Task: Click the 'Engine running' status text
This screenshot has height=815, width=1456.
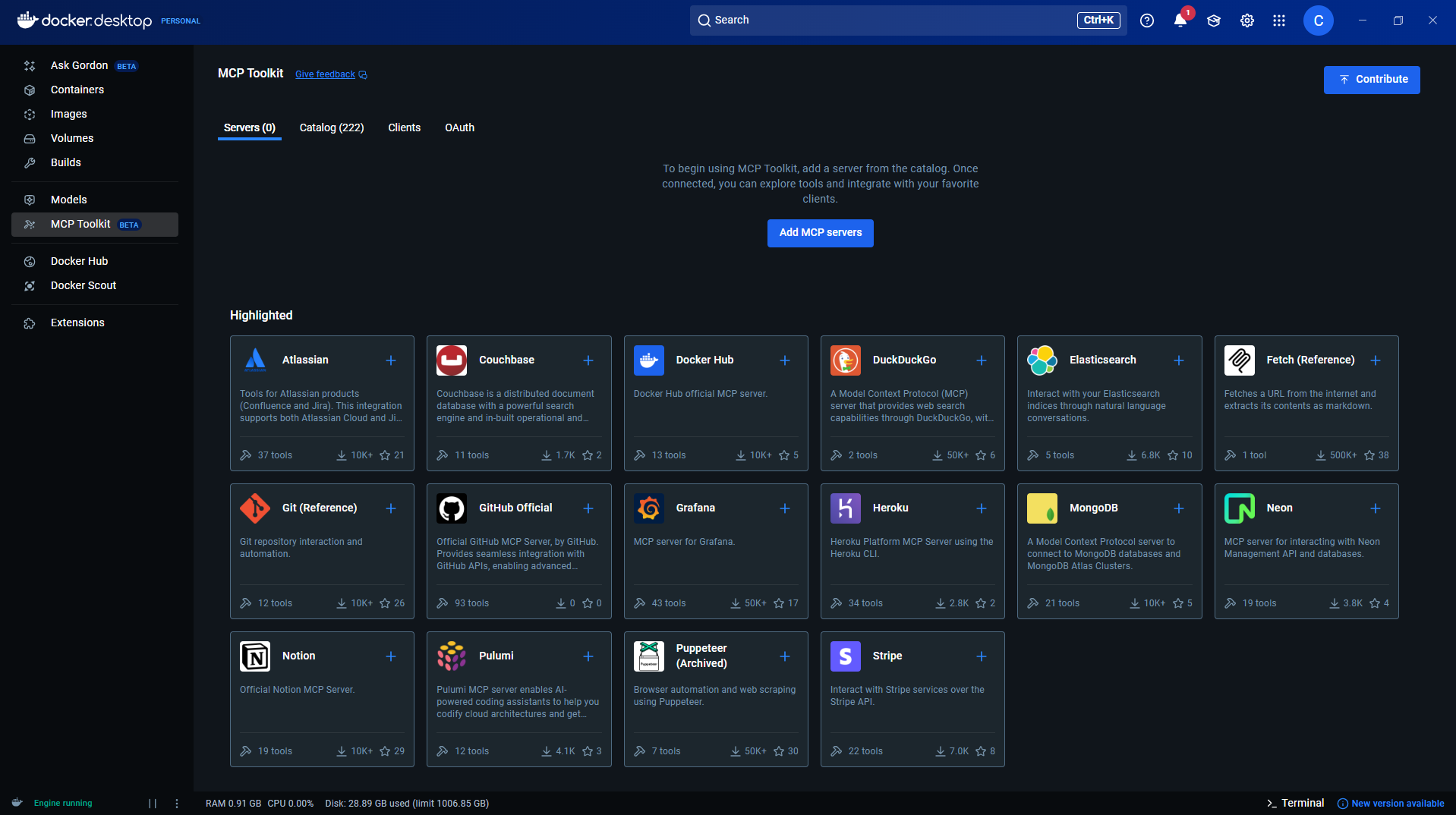Action: click(63, 804)
